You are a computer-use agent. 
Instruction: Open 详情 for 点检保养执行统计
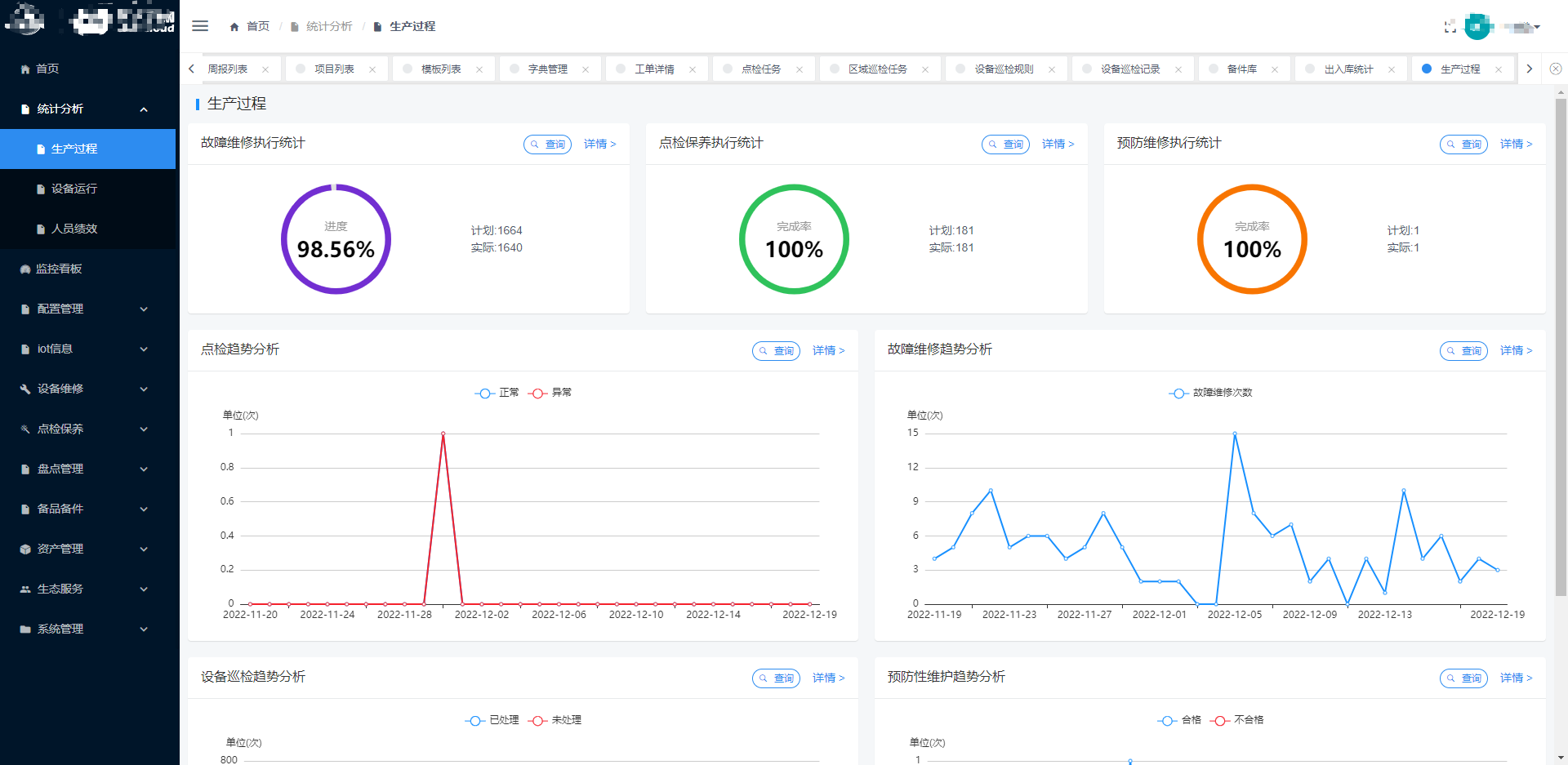click(x=1058, y=145)
